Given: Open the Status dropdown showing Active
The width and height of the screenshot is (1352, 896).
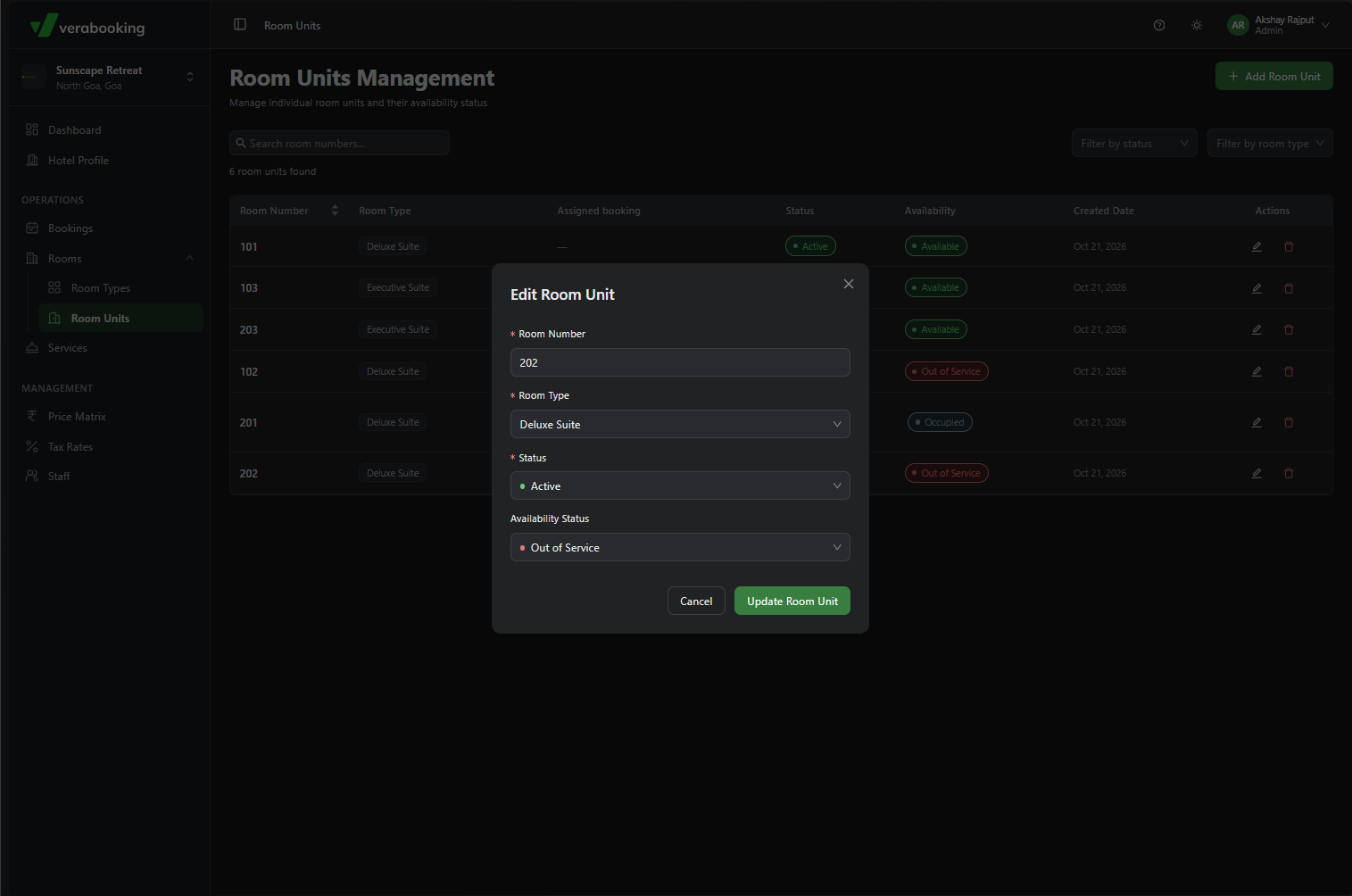Looking at the screenshot, I should pos(680,485).
